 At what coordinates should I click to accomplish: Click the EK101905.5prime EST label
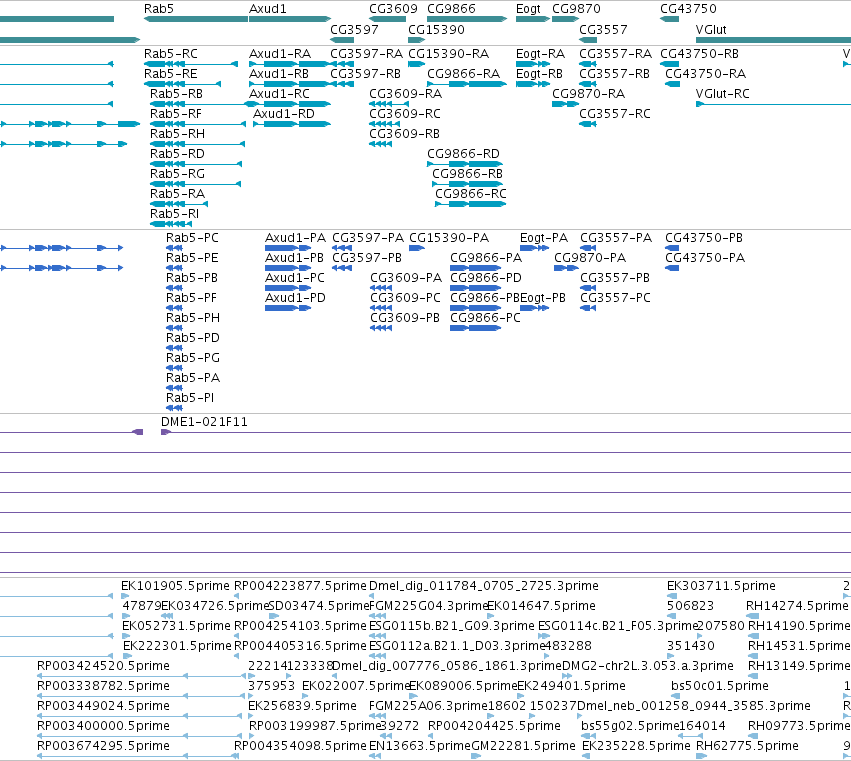coord(175,586)
